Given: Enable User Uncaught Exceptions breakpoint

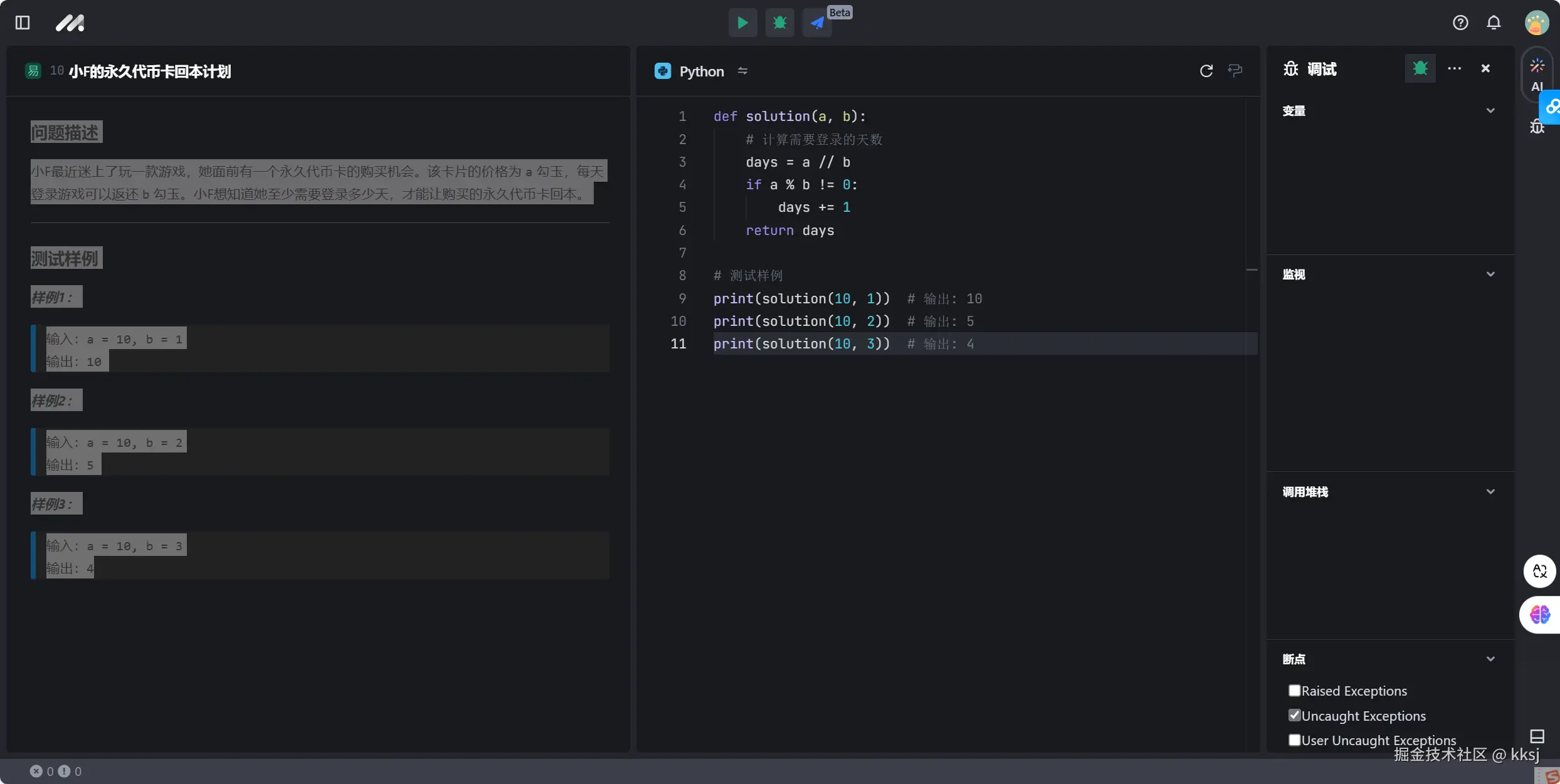Looking at the screenshot, I should tap(1295, 740).
